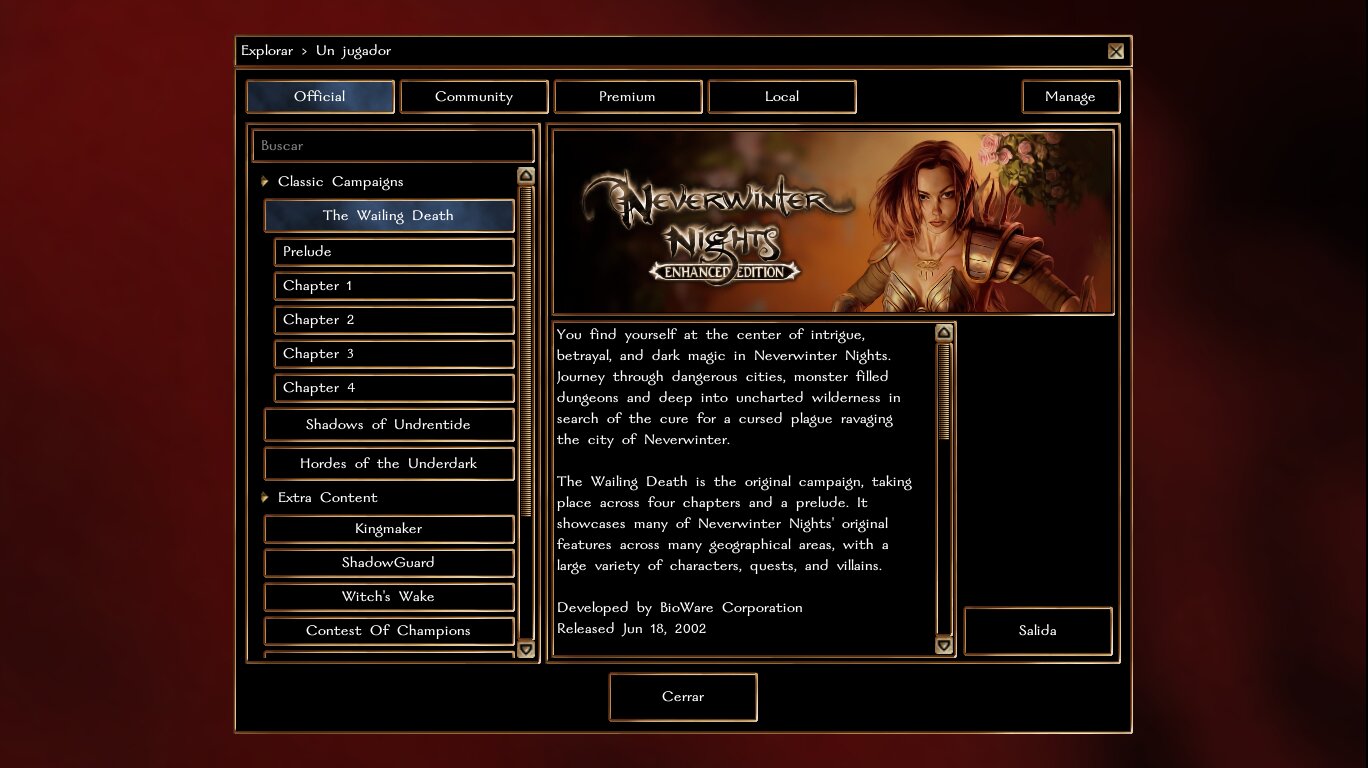Click the Manage button
The height and width of the screenshot is (768, 1368).
click(1070, 97)
